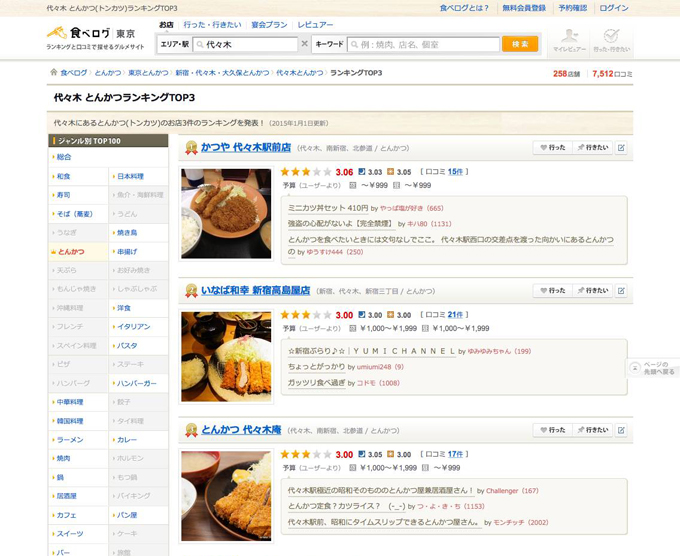Open the 行った・行きたい header icon
This screenshot has height=556, width=680.
click(x=611, y=39)
